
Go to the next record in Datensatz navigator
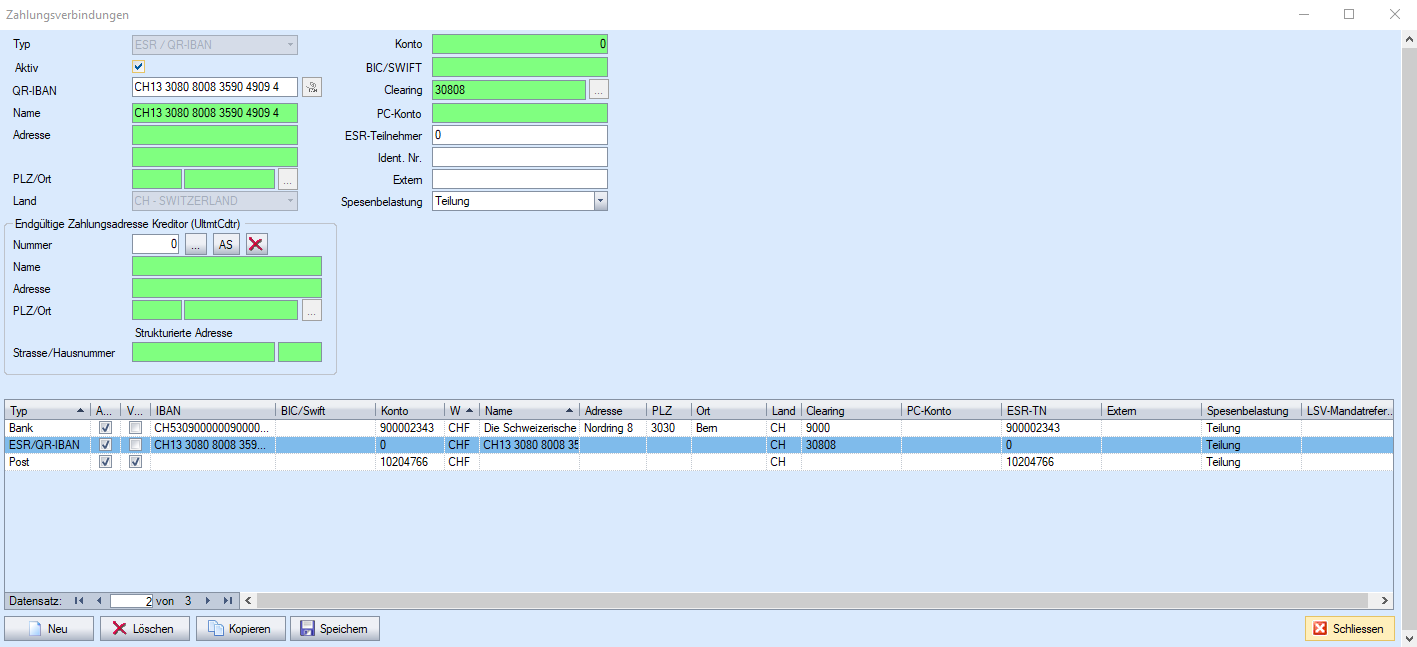[x=207, y=601]
